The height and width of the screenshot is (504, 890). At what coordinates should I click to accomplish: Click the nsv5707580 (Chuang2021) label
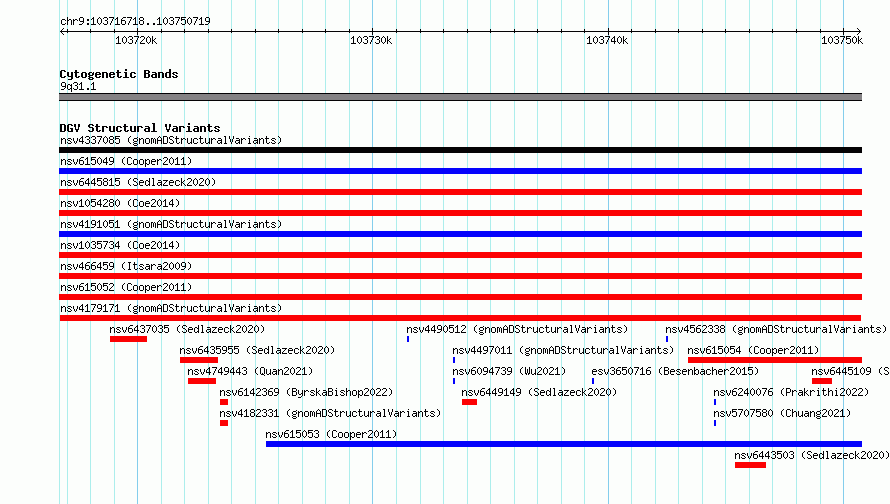782,413
